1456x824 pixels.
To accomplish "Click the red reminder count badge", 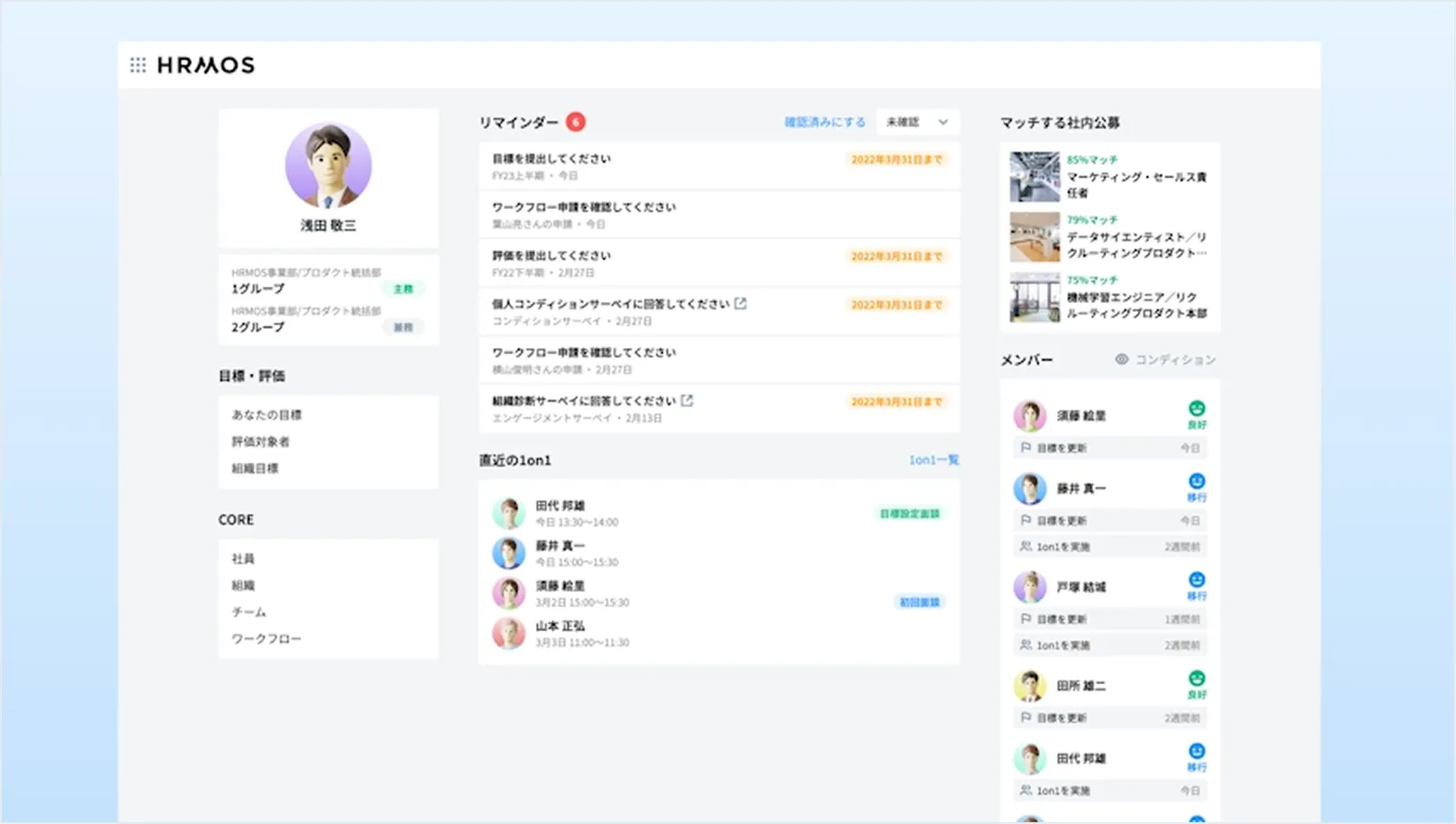I will 576,122.
